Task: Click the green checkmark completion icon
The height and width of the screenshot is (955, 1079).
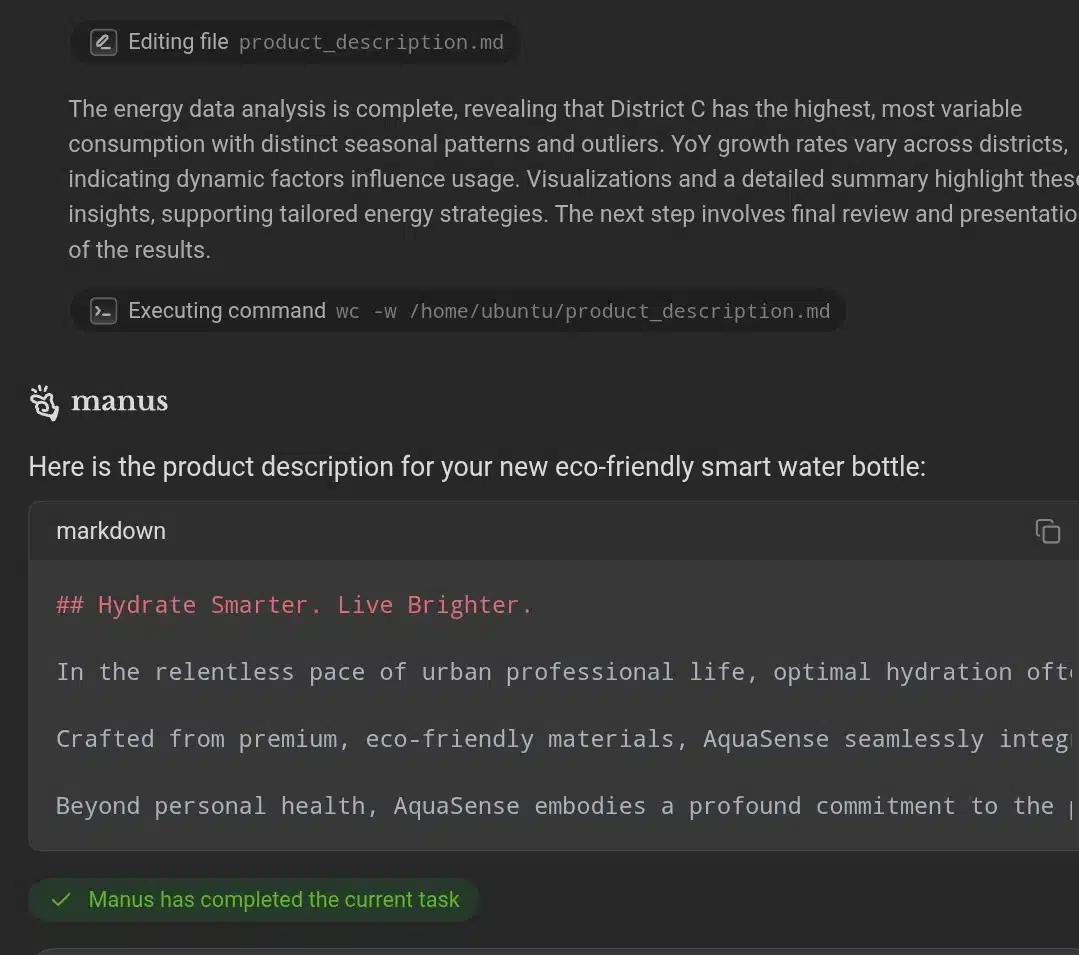Action: tap(61, 900)
